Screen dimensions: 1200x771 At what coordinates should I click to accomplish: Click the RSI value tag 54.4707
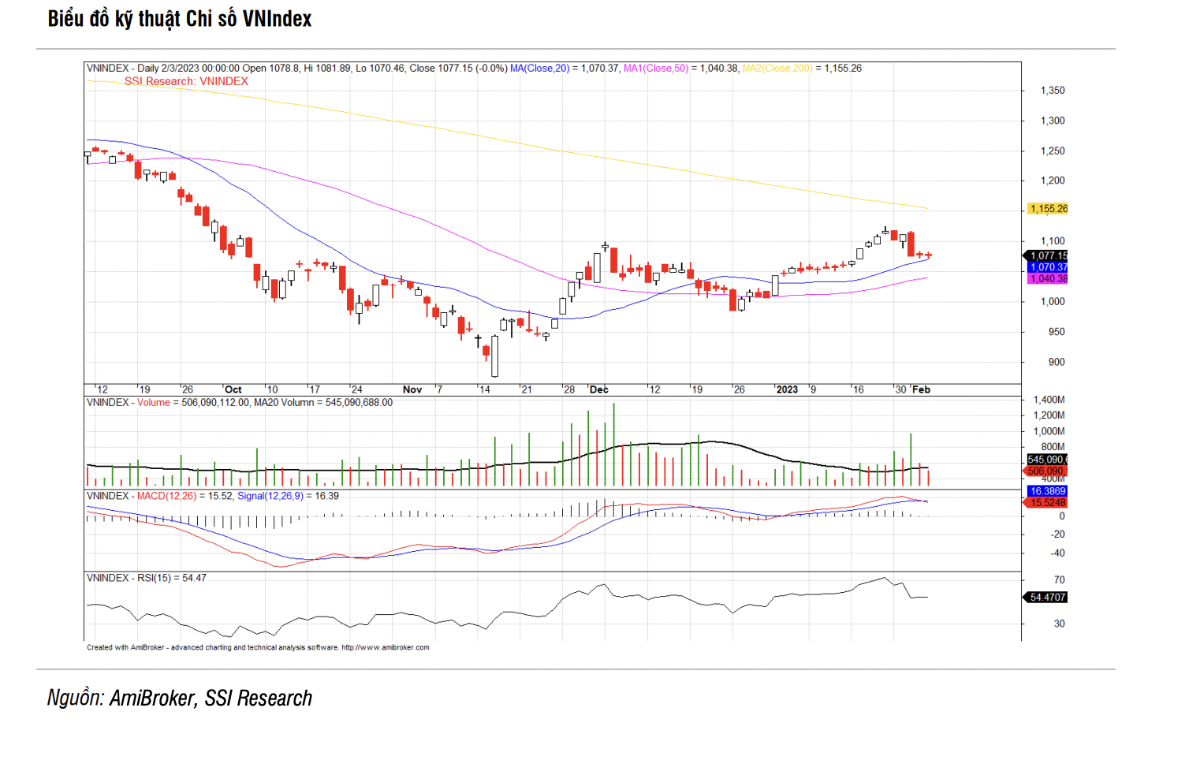point(1048,597)
